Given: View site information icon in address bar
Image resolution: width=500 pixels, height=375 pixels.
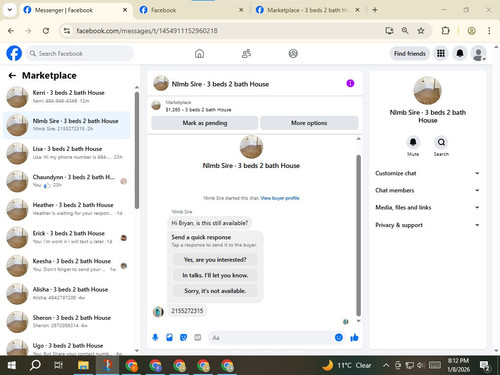Looking at the screenshot, I should [67, 31].
